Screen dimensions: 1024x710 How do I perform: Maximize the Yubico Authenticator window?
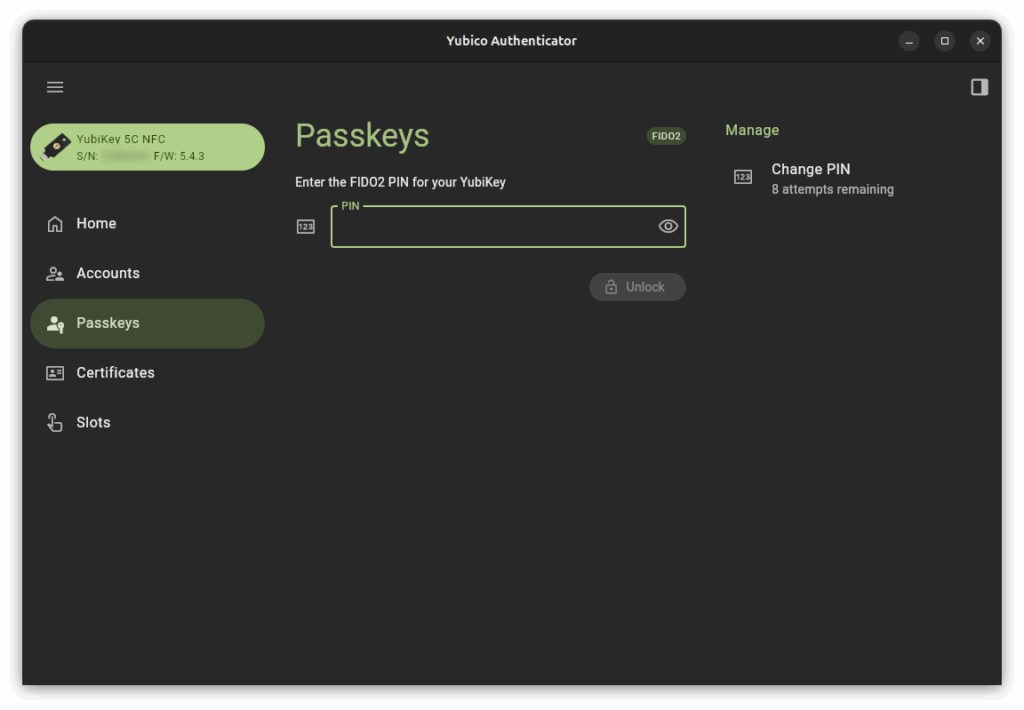click(944, 41)
